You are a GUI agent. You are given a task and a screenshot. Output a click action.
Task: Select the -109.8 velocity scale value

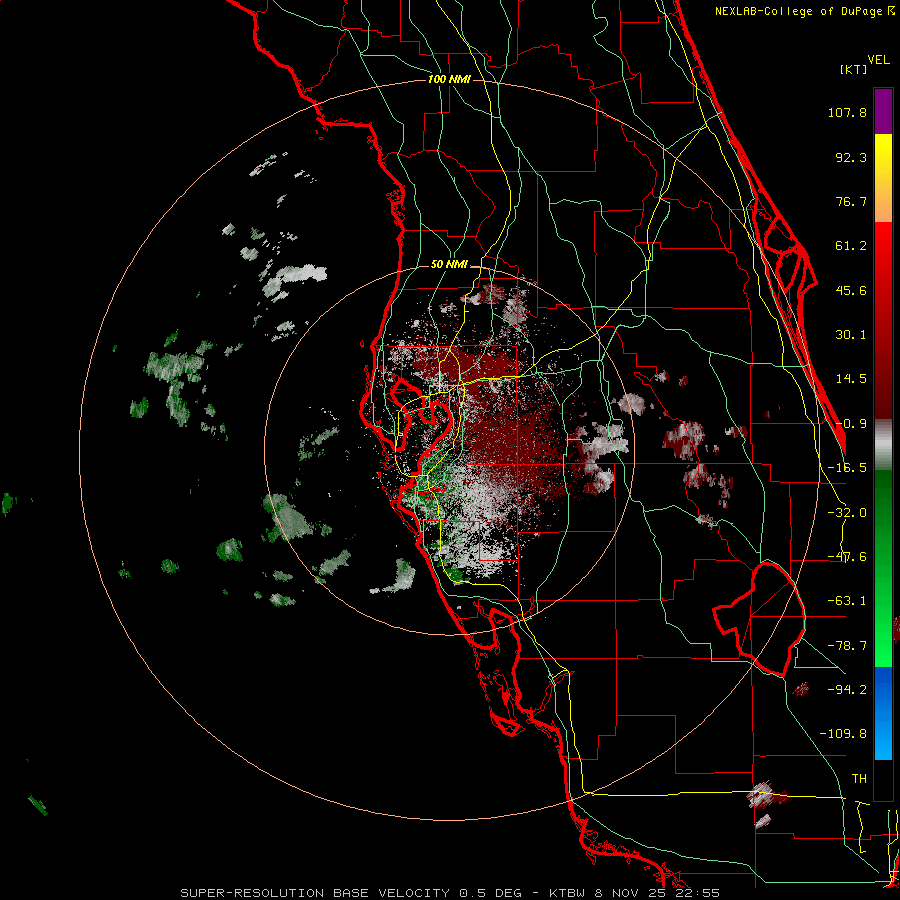click(843, 734)
